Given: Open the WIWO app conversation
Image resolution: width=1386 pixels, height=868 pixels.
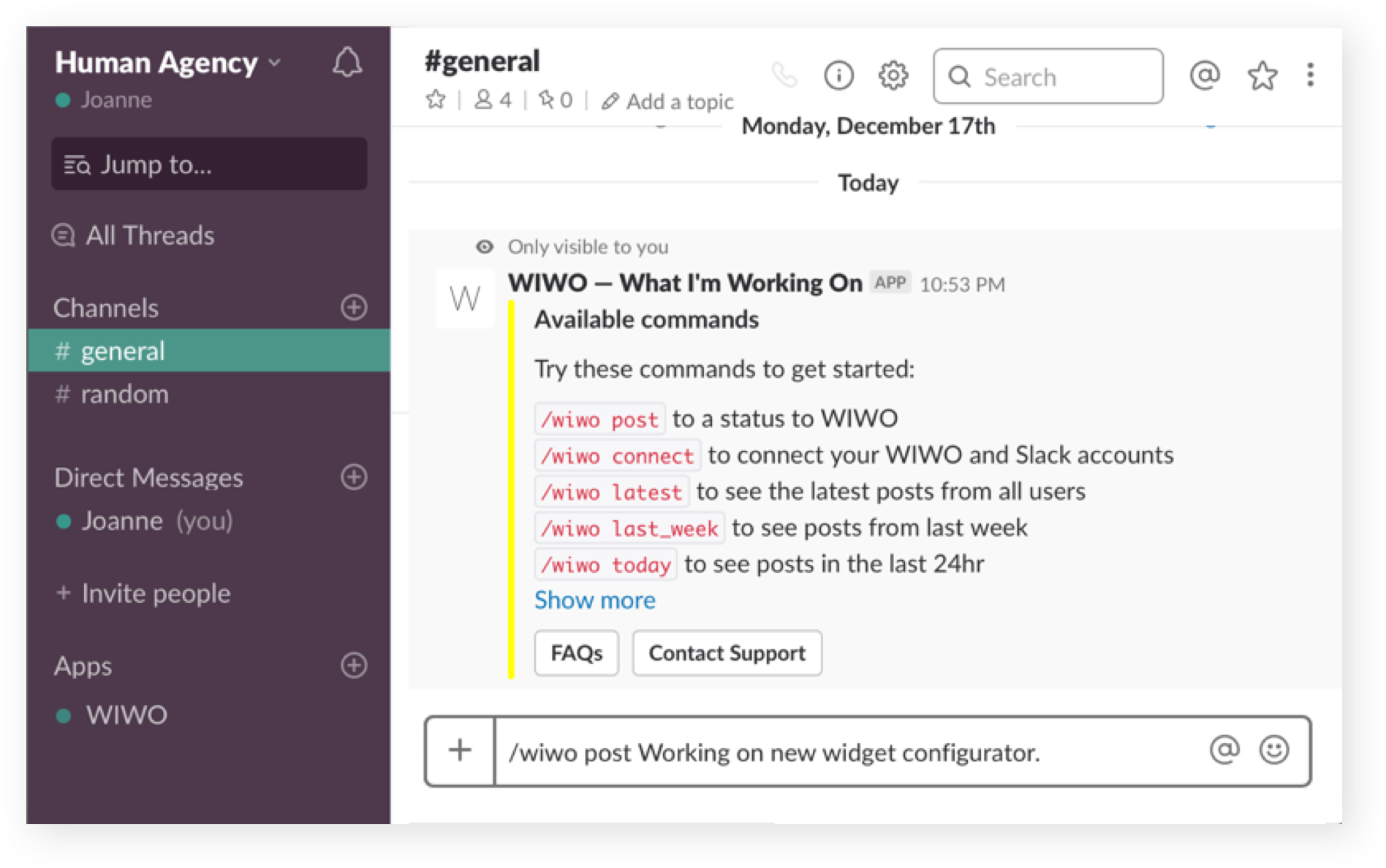Looking at the screenshot, I should point(112,715).
